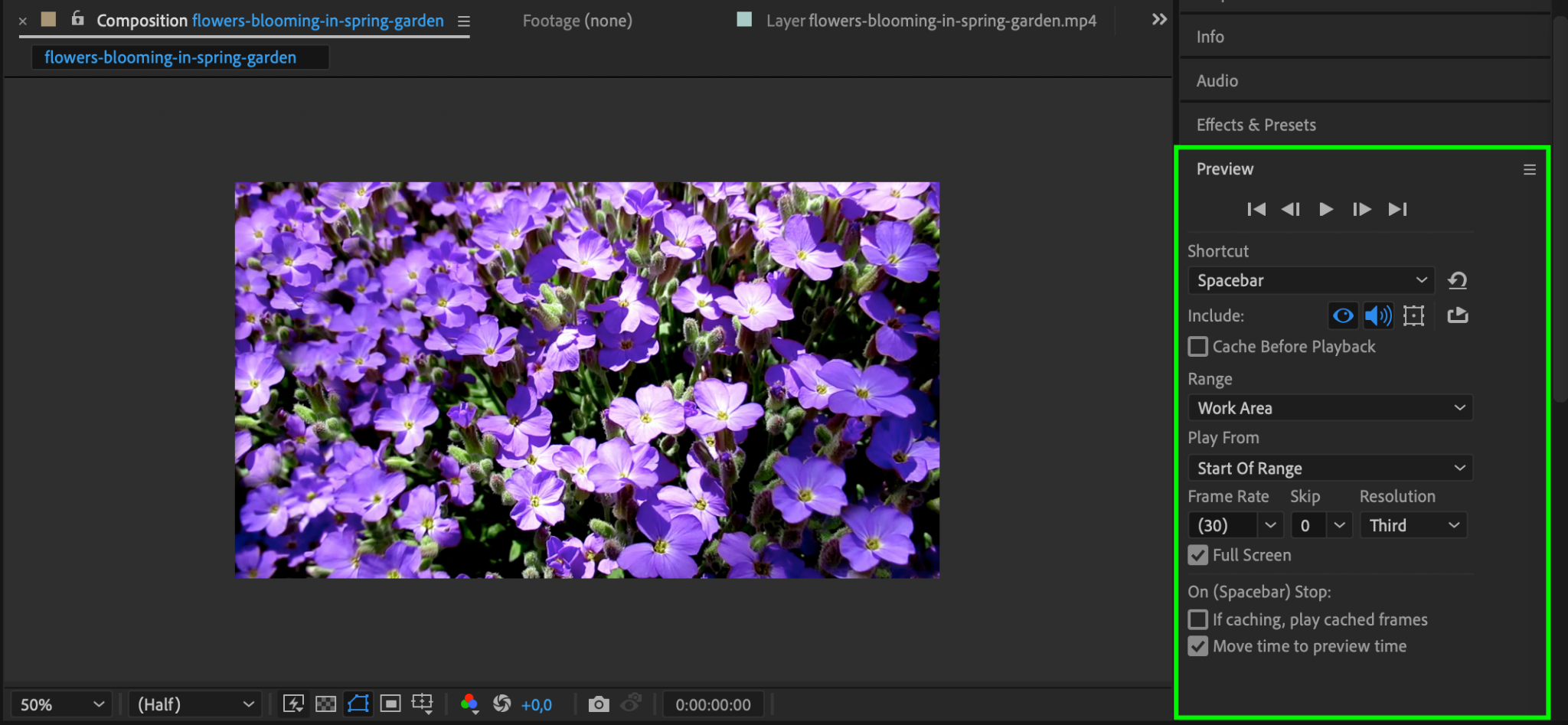Step to the next frame
Screen dimensions: 1568x725
point(1361,209)
